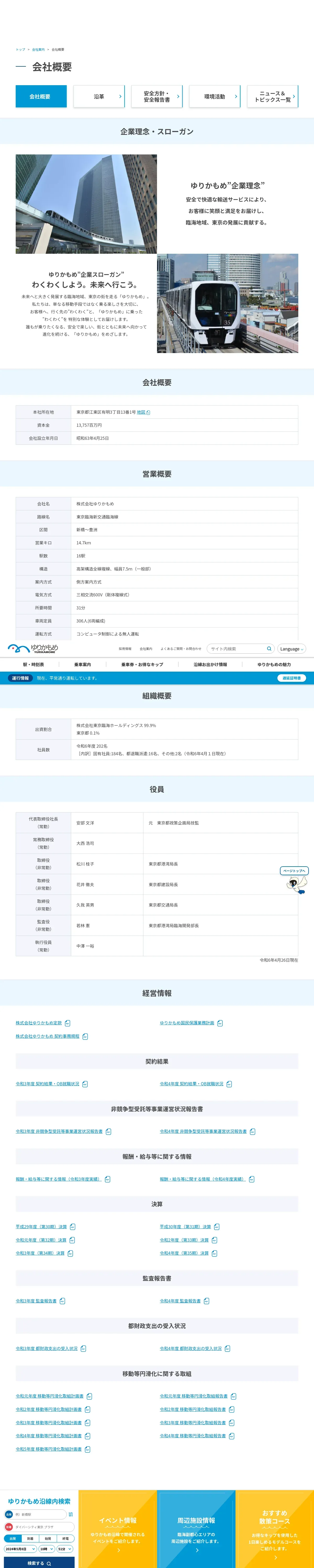
Task: Open PDF icon for 令和4年度 契約結果・OB就職状況
Action: (229, 1084)
